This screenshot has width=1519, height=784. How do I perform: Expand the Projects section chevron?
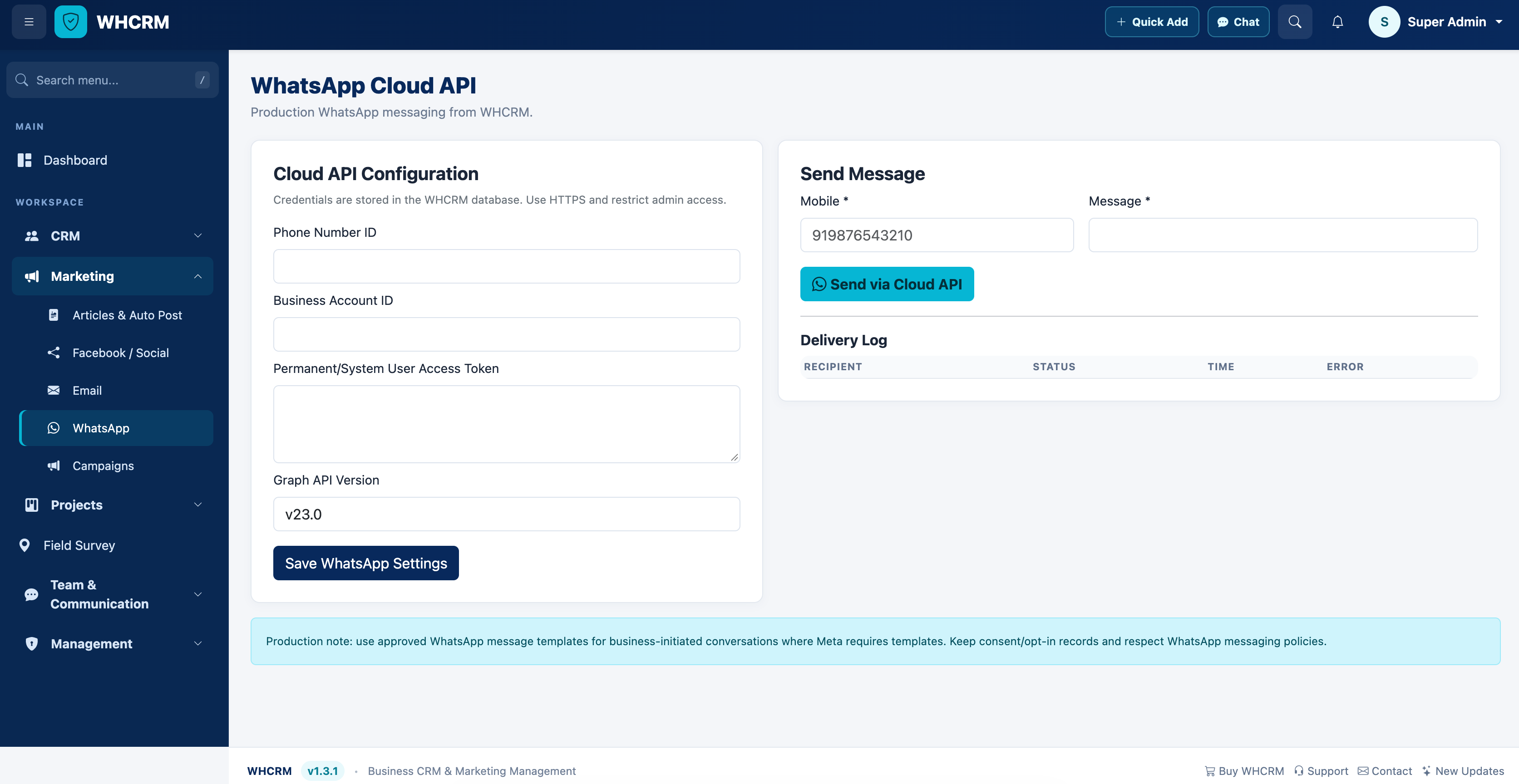pyautogui.click(x=198, y=505)
